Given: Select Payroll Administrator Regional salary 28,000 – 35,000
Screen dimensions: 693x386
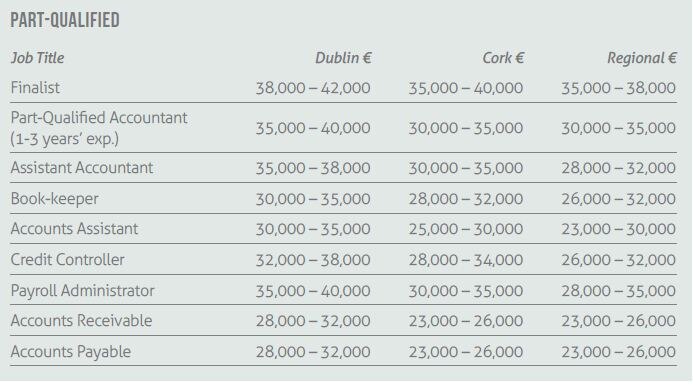Looking at the screenshot, I should pos(618,291).
